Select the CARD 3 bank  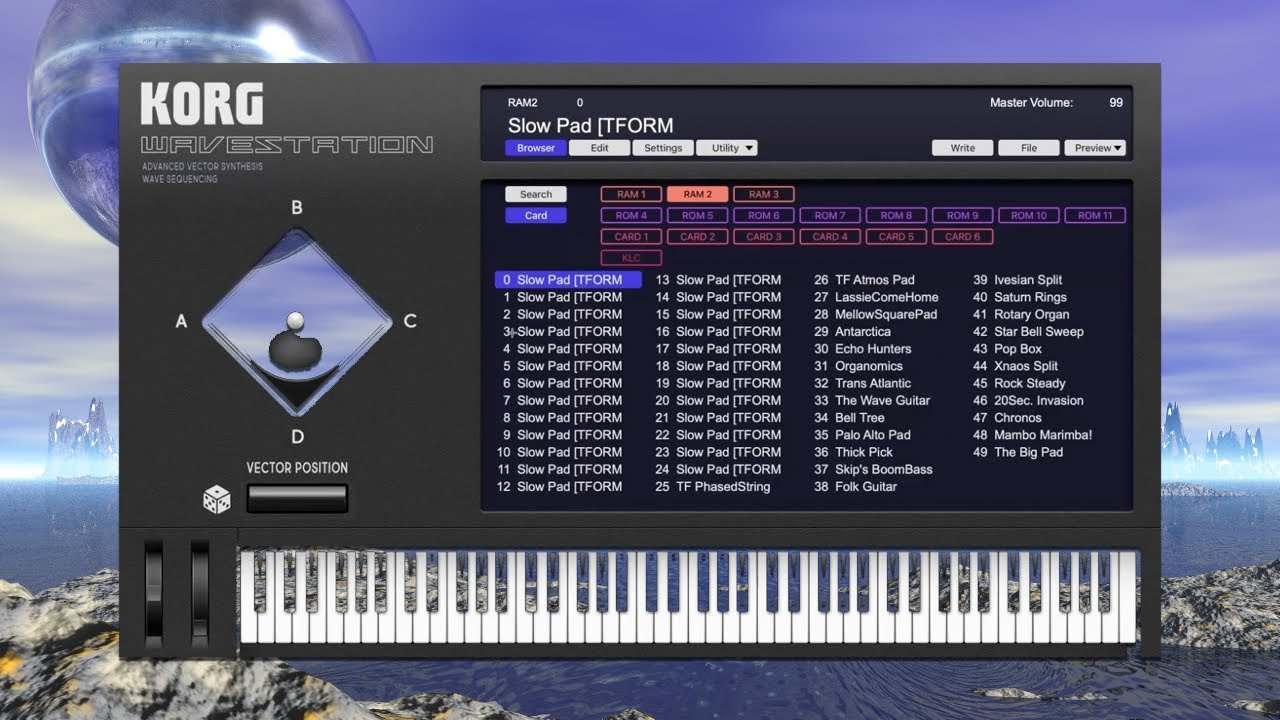[764, 237]
